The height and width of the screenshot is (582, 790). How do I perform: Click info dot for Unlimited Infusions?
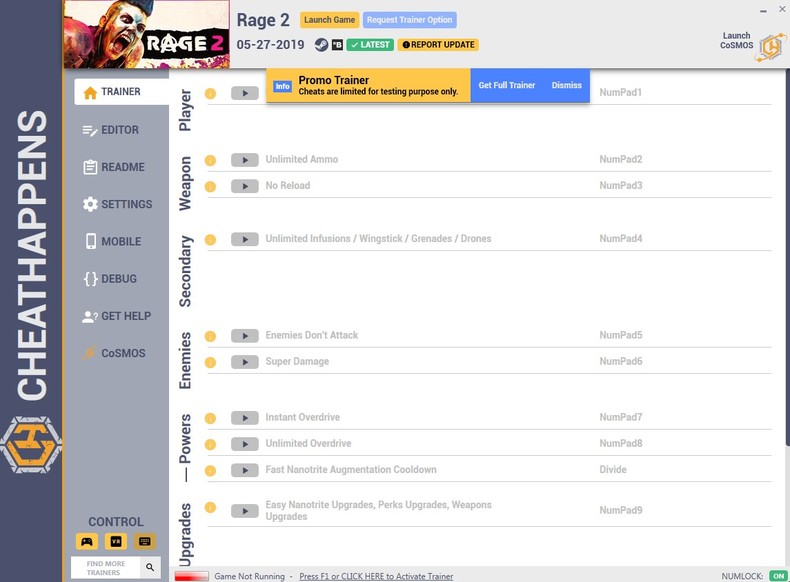coord(210,240)
